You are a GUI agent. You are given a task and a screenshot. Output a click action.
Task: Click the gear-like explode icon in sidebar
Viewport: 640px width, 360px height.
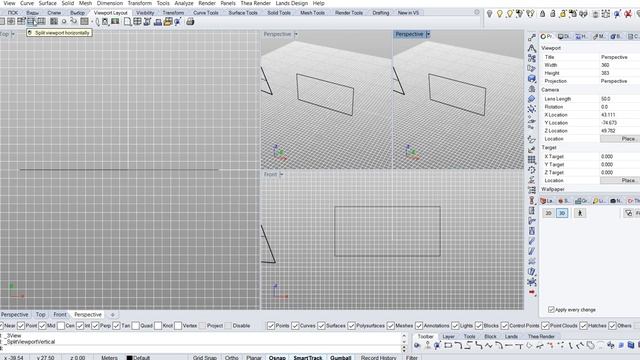pos(531,109)
